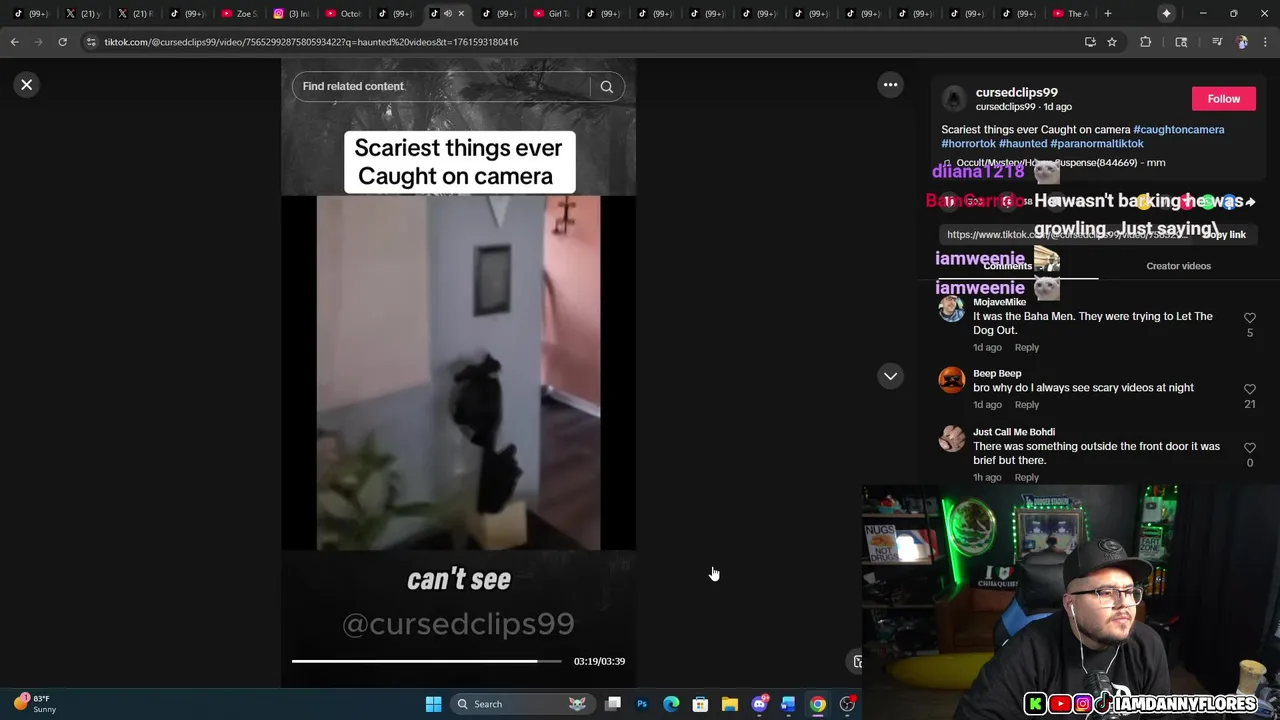Click username MojaveMike
Screen dimensions: 1280x720
coord(999,302)
